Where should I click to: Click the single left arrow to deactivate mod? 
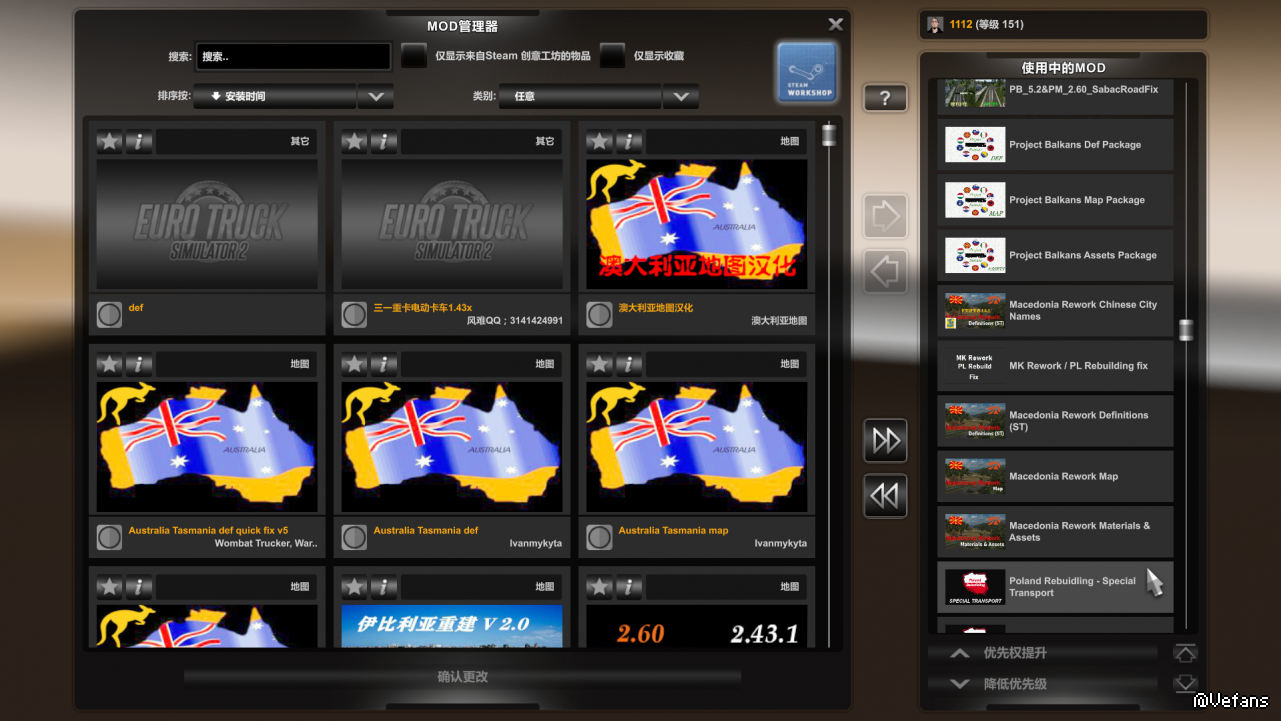[885, 271]
